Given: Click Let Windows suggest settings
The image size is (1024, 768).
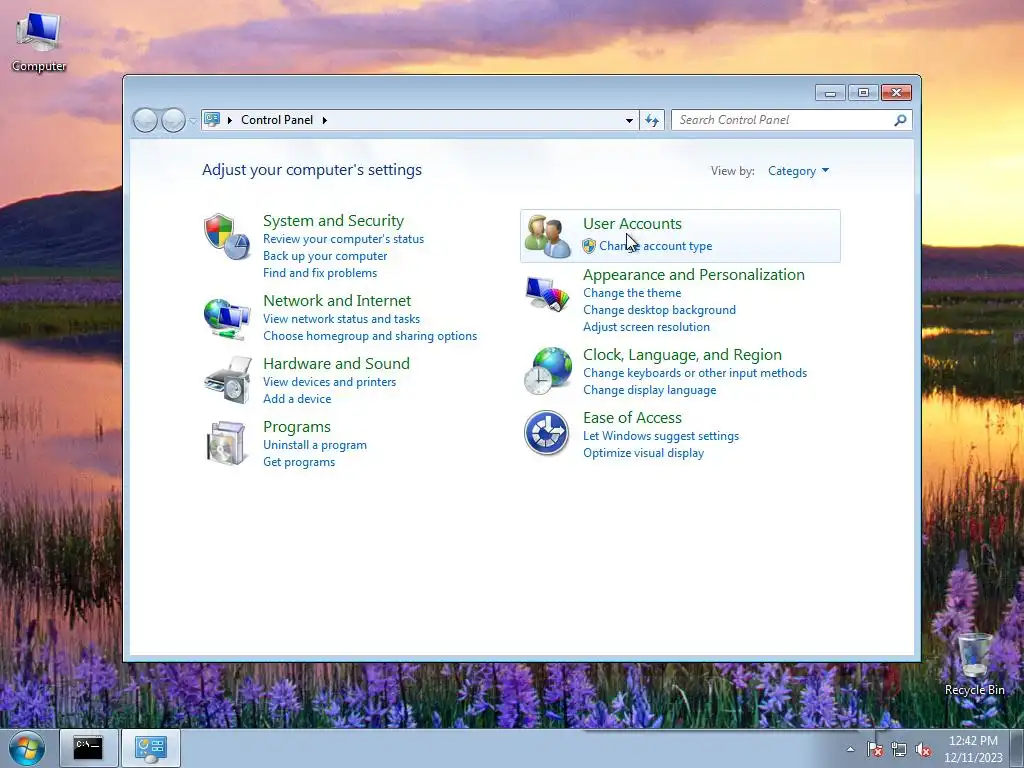Looking at the screenshot, I should click(661, 436).
